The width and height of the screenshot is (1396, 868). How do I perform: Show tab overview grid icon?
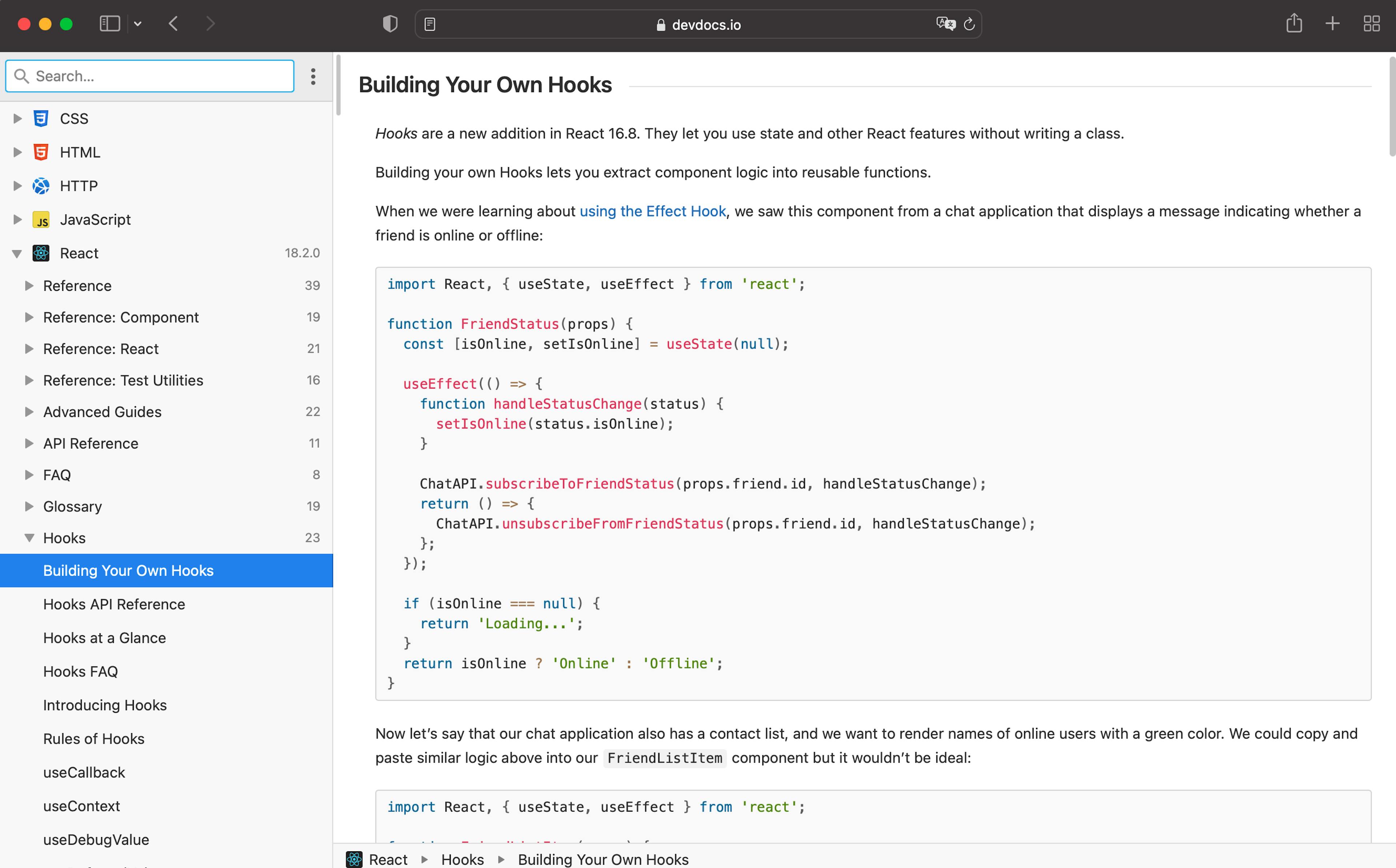[x=1371, y=24]
